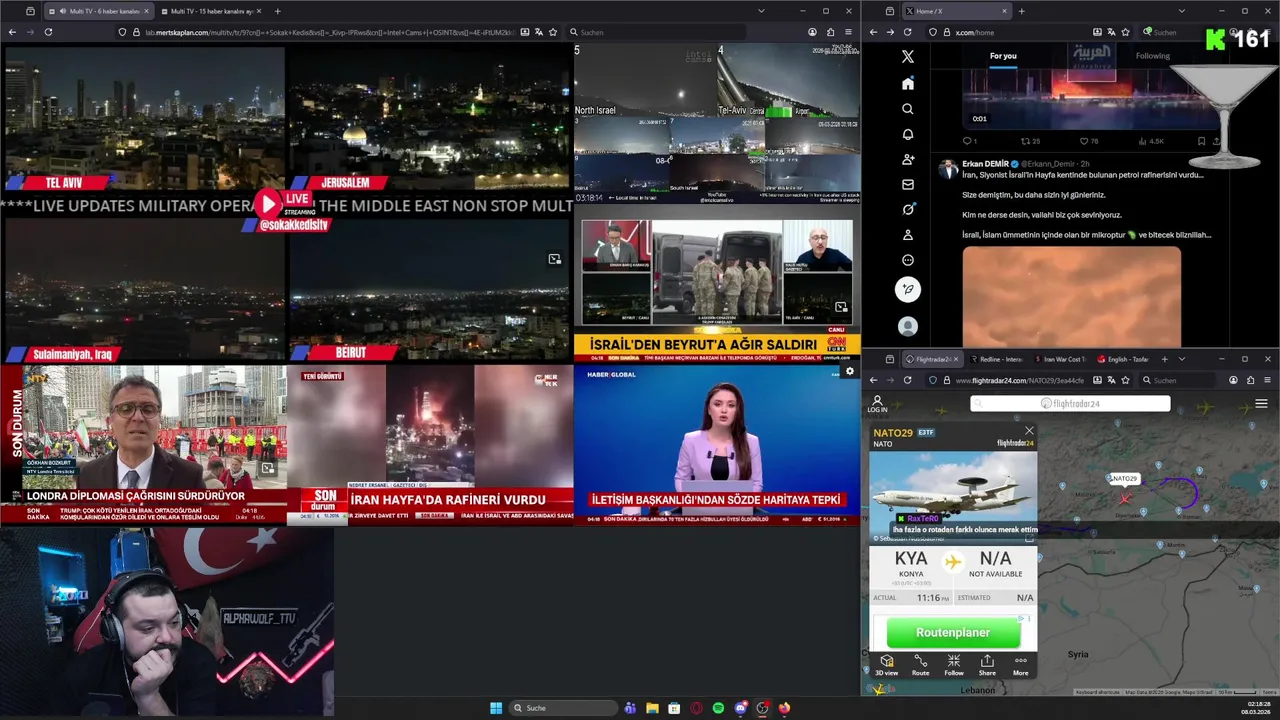Expand tab list in X window
The height and width of the screenshot is (720, 1280).
[1181, 11]
